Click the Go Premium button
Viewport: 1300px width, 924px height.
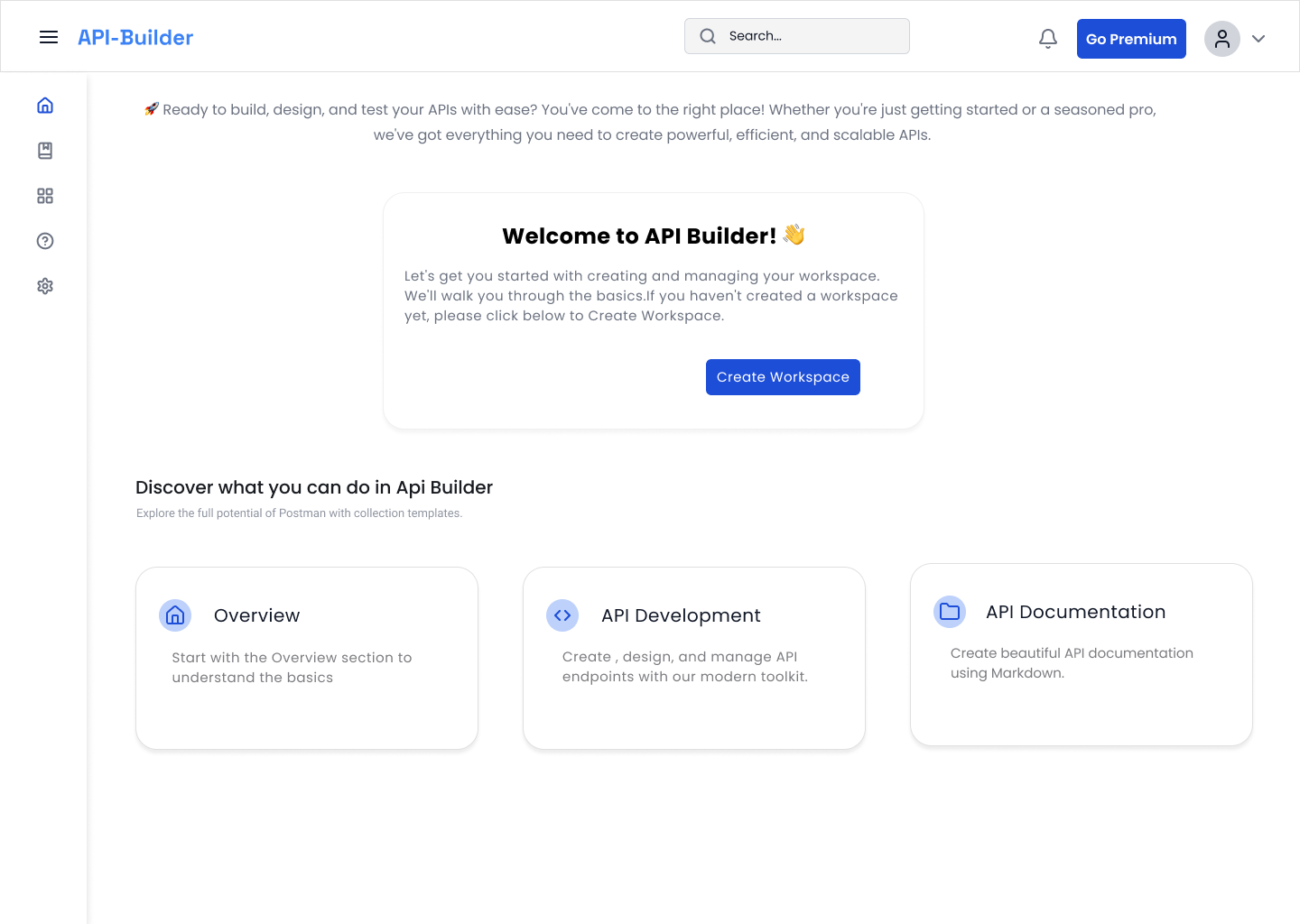pyautogui.click(x=1131, y=39)
